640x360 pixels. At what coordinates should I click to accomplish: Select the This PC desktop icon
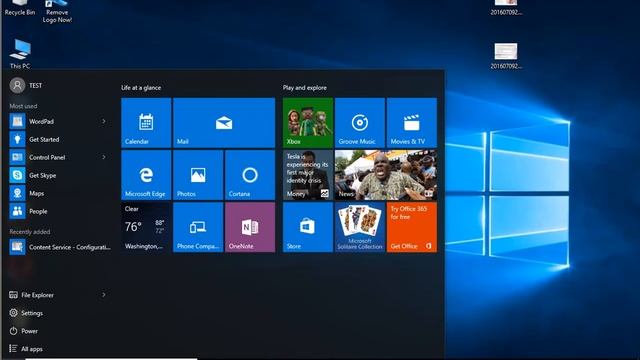(x=20, y=54)
